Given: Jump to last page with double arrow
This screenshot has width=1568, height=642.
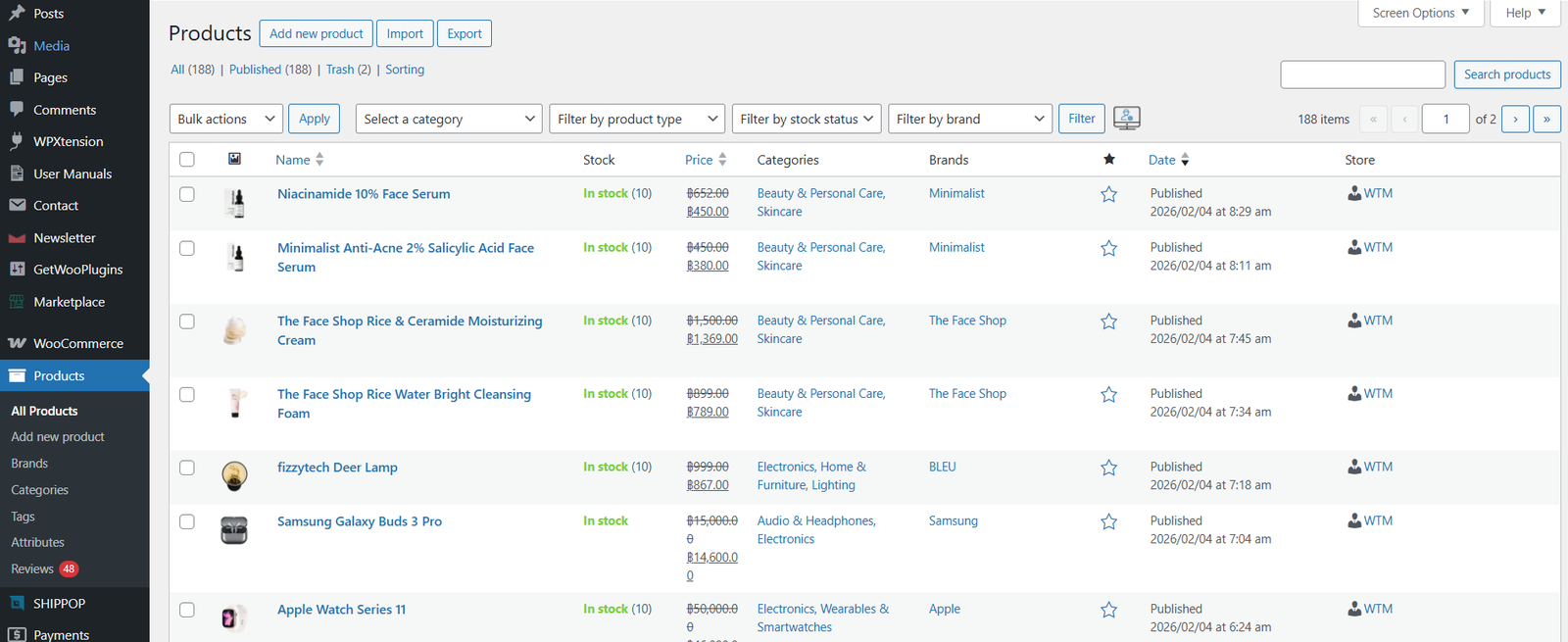Looking at the screenshot, I should click(1546, 119).
